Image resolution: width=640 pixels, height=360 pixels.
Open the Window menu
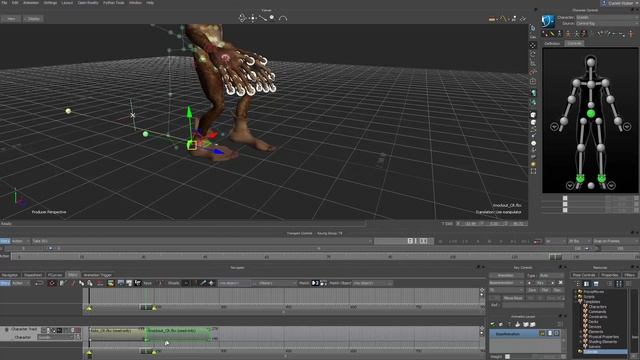click(135, 2)
